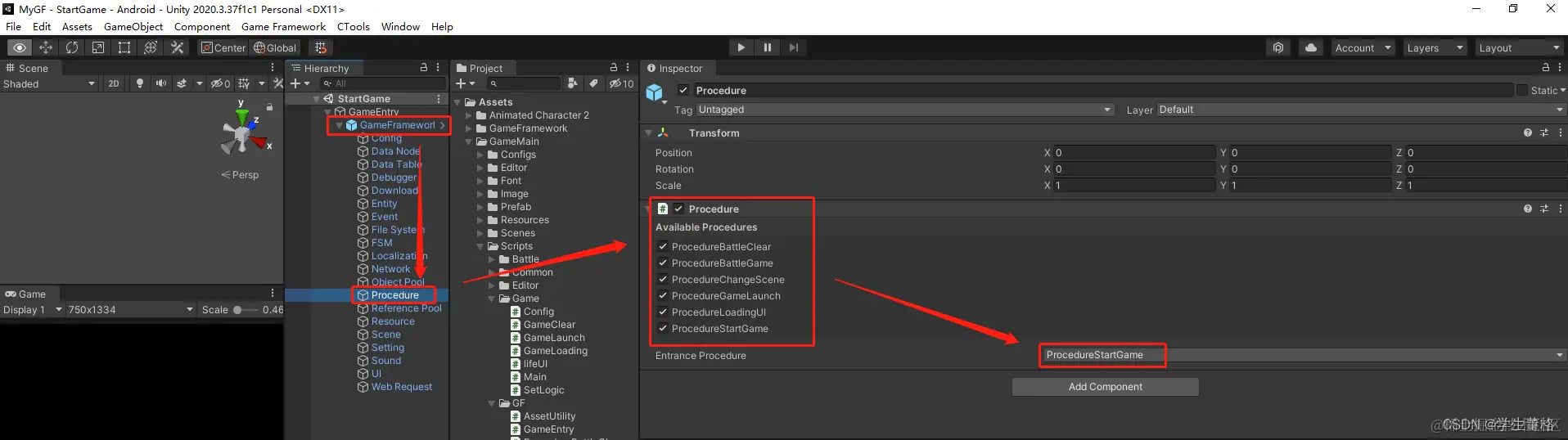Open the GameObject menu

[x=133, y=26]
